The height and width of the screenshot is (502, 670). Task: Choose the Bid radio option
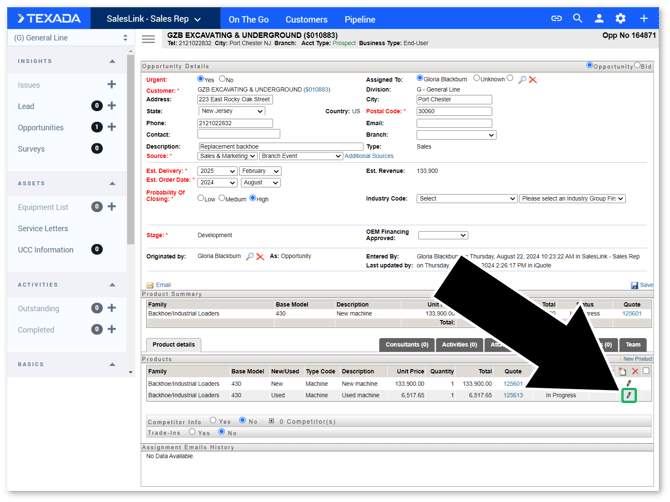pyautogui.click(x=639, y=66)
